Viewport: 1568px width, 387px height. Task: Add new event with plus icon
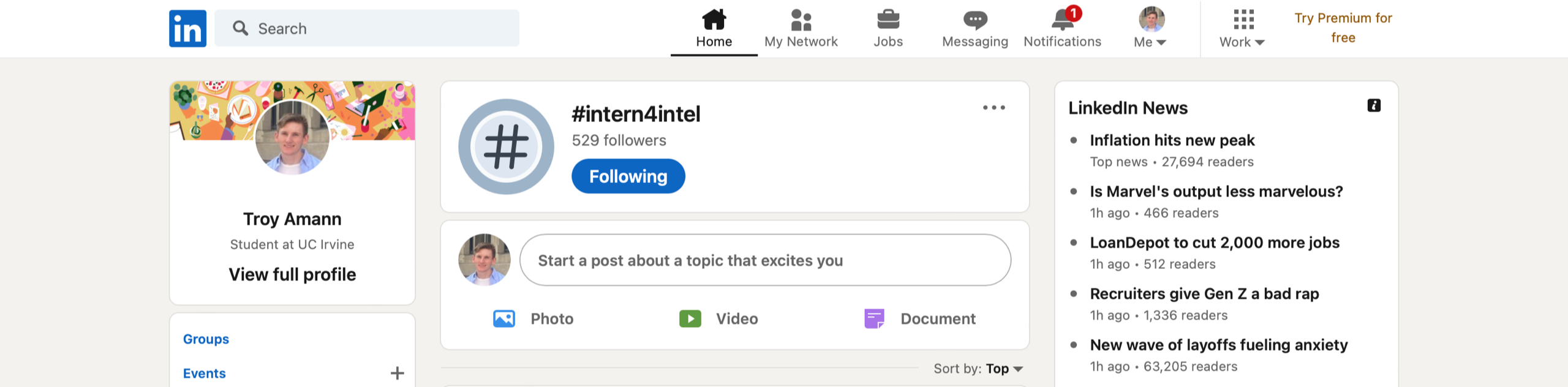[x=397, y=373]
